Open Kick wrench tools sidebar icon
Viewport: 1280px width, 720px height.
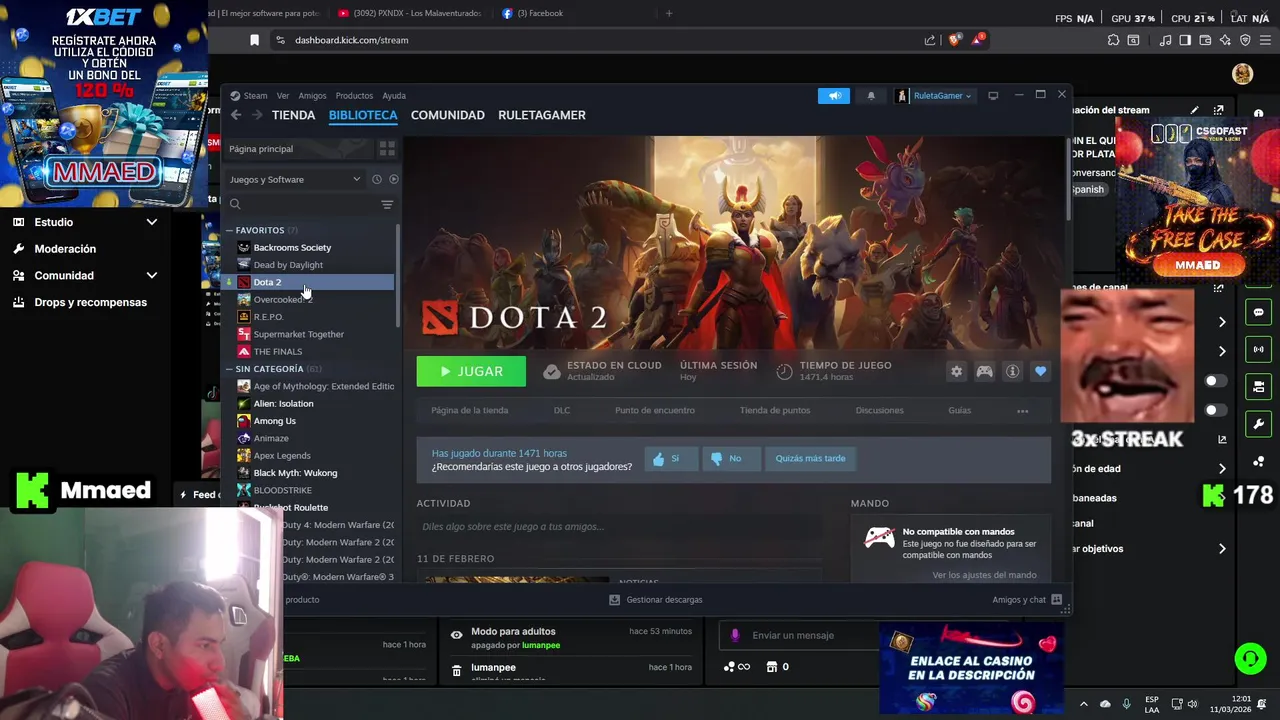pos(1258,424)
